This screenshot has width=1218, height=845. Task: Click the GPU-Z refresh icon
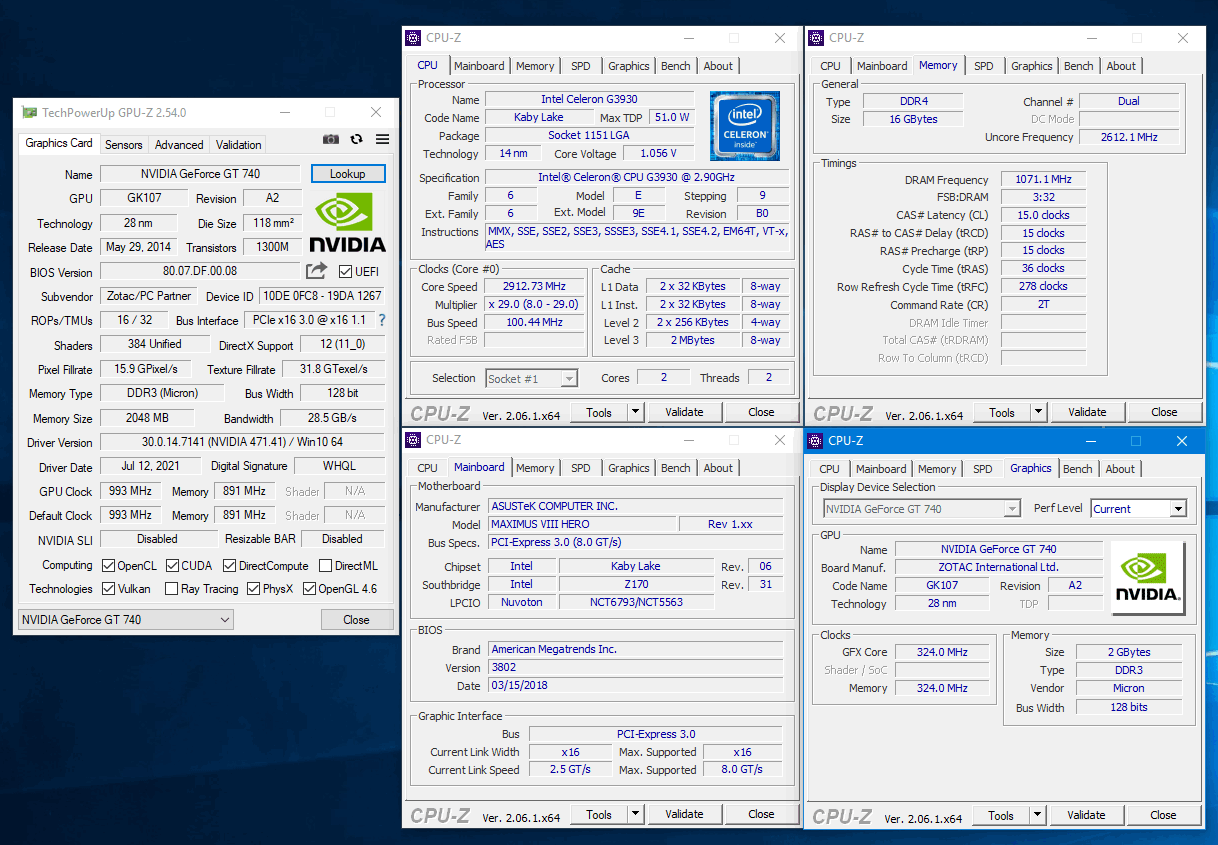click(357, 140)
